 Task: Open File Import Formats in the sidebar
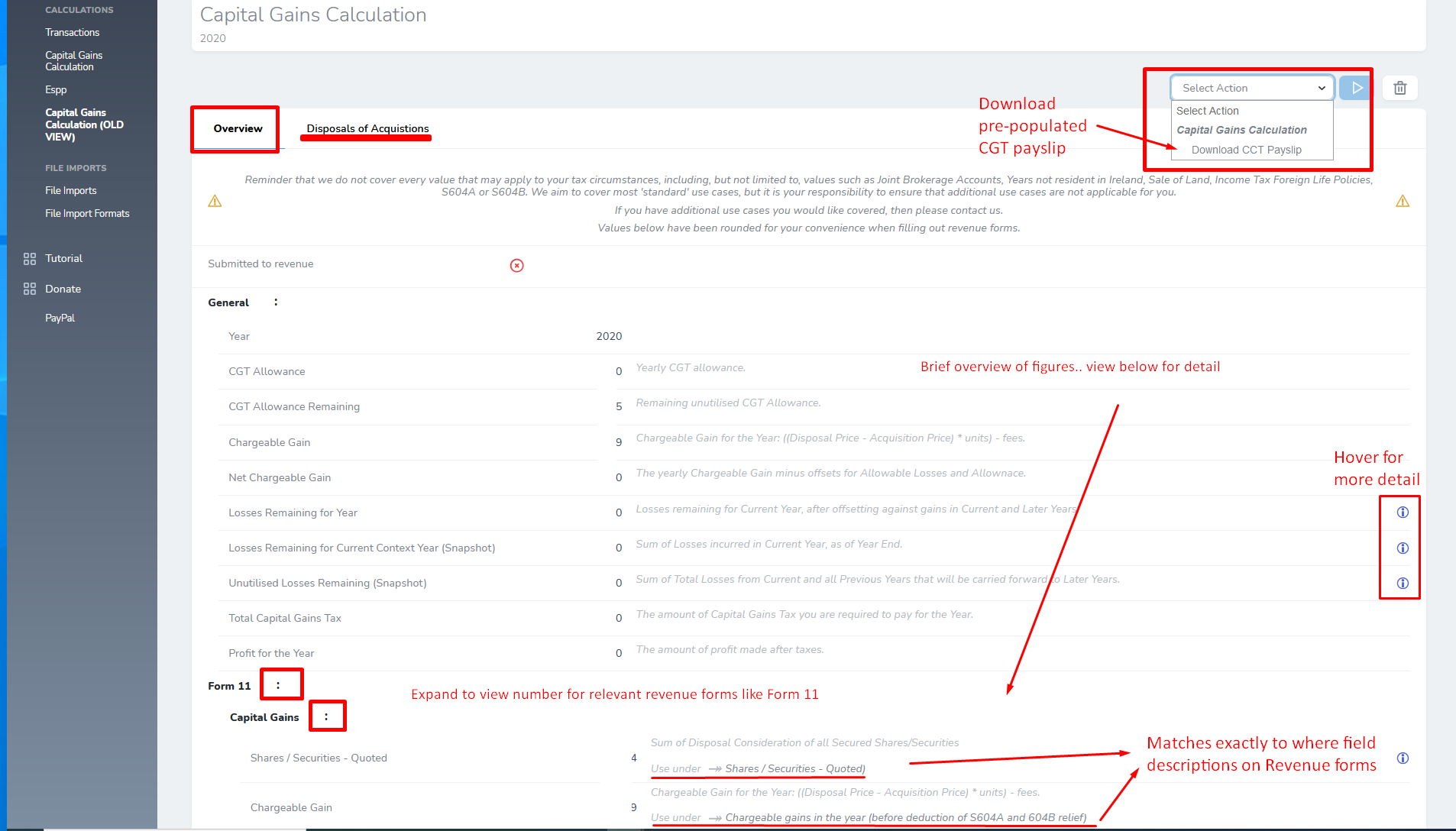[x=87, y=213]
